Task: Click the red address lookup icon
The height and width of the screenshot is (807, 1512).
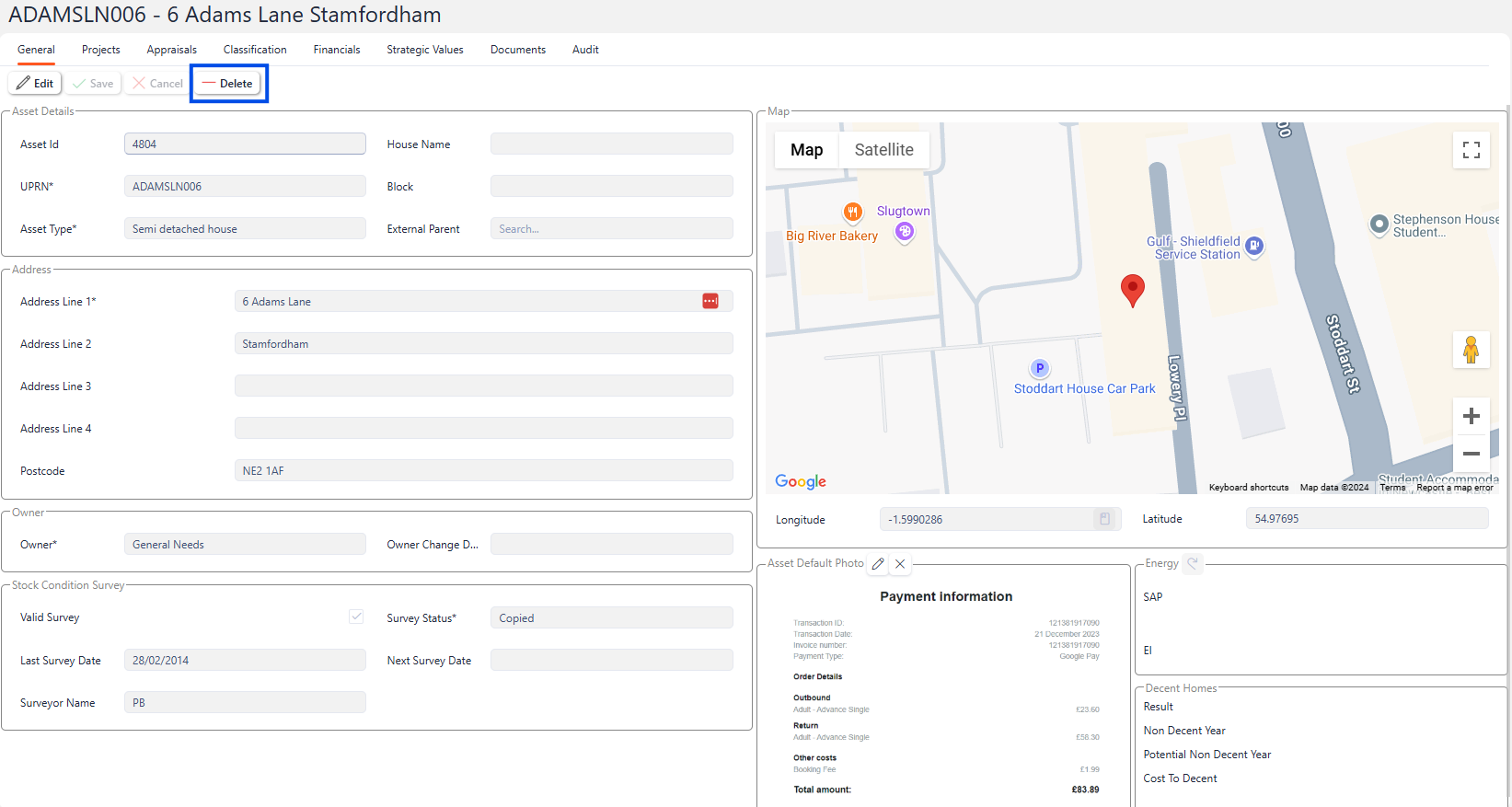Action: click(710, 302)
